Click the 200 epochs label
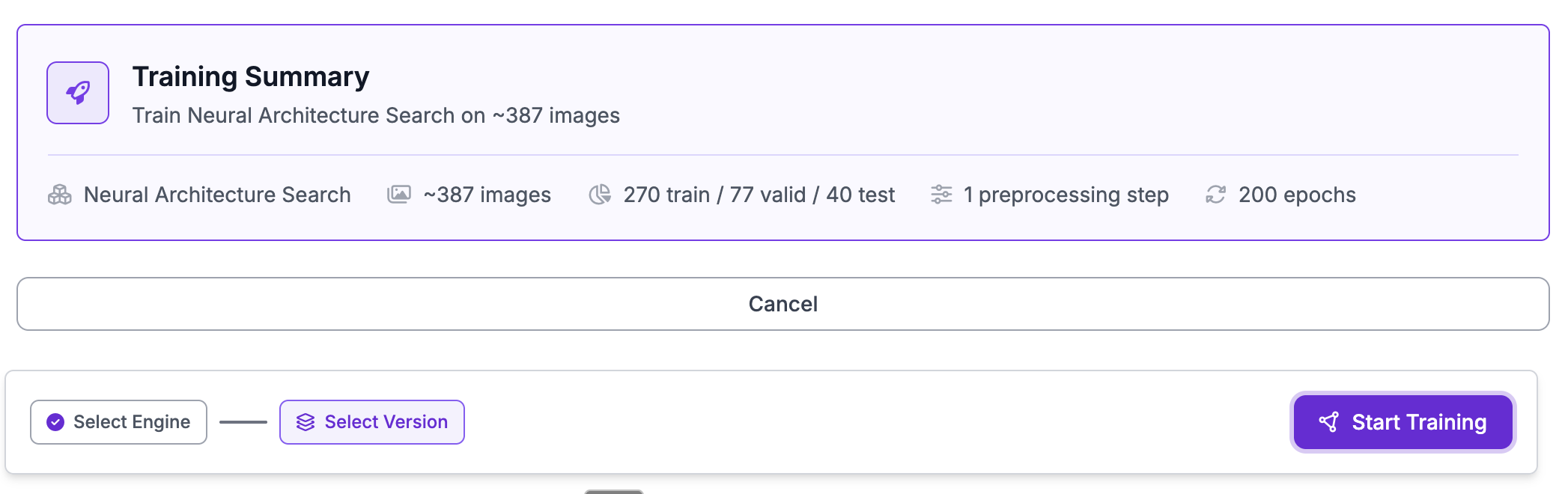The width and height of the screenshot is (1568, 494). pos(1295,194)
